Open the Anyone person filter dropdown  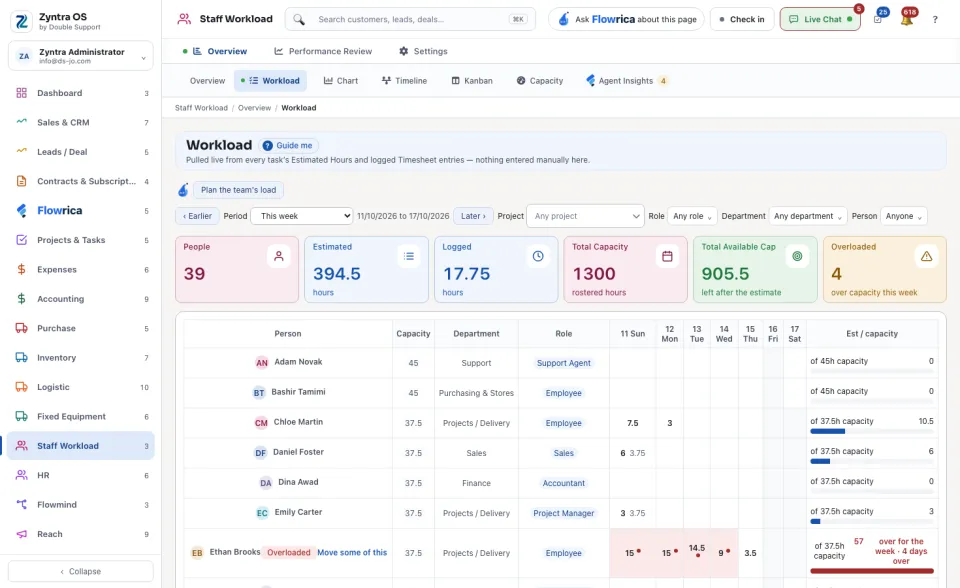(x=904, y=216)
